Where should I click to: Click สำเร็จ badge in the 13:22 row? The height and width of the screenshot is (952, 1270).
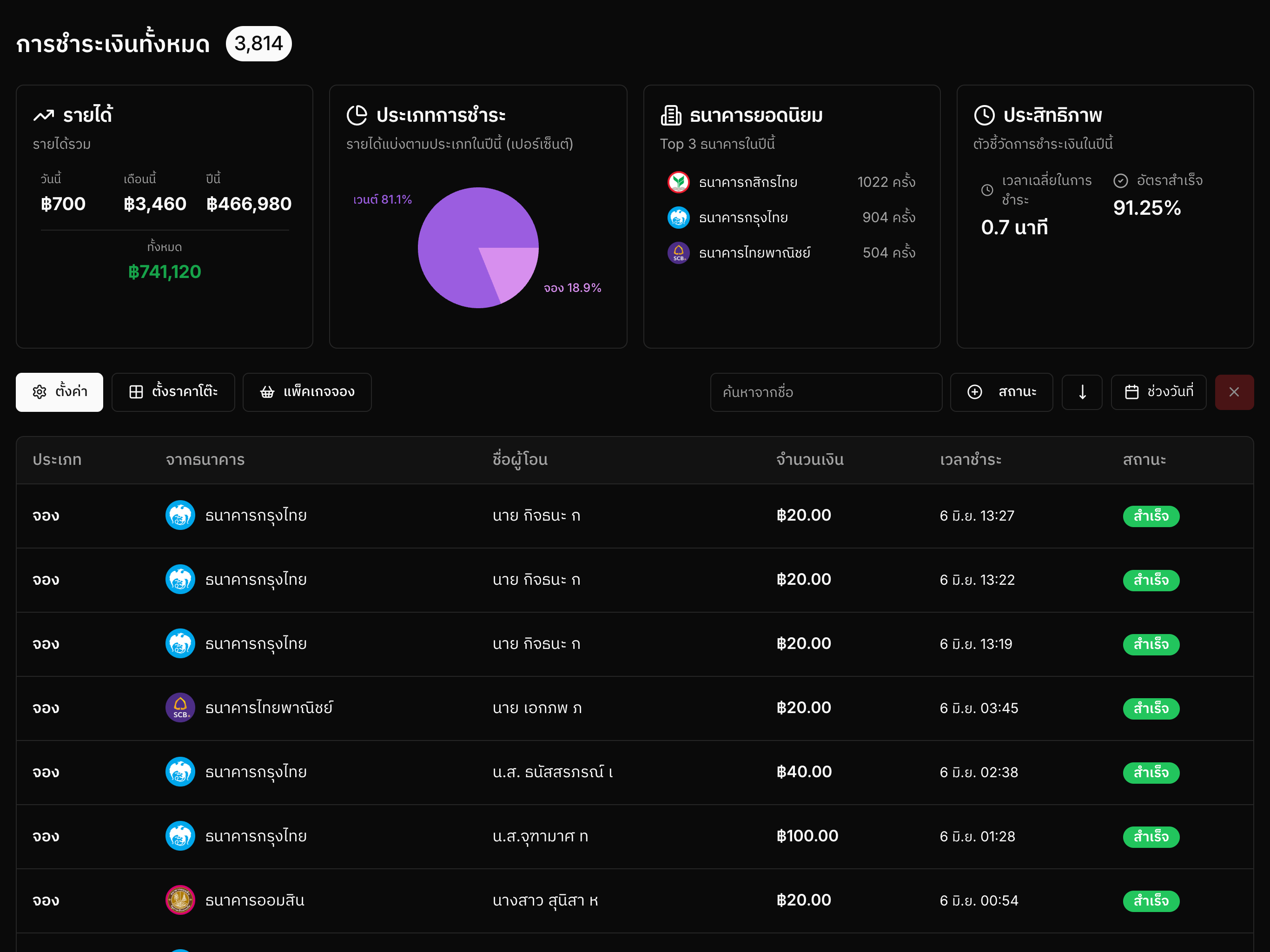coord(1151,580)
